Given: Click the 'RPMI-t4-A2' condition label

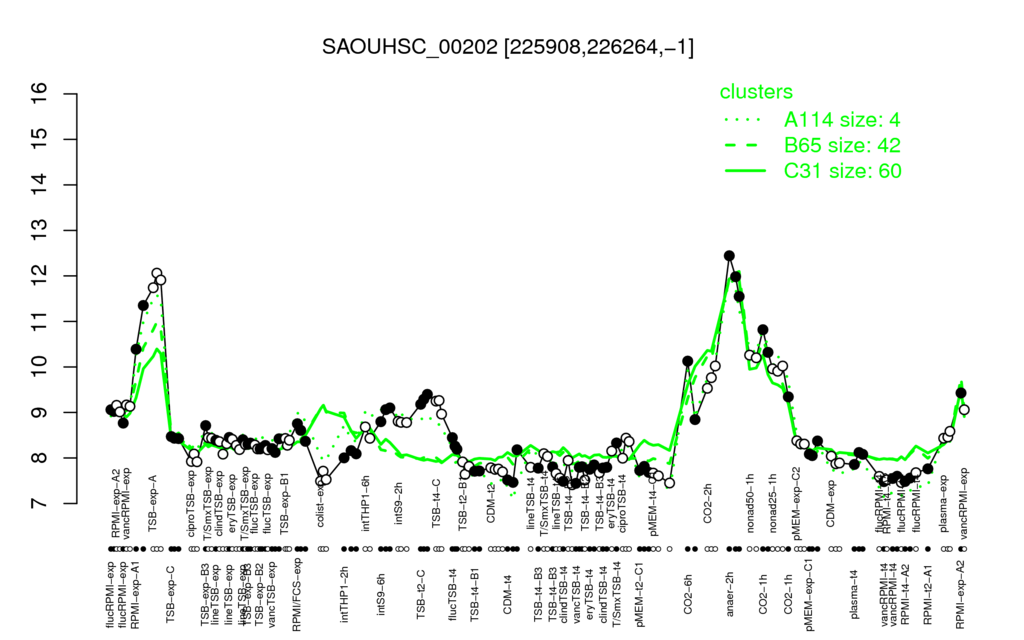Looking at the screenshot, I should [905, 594].
